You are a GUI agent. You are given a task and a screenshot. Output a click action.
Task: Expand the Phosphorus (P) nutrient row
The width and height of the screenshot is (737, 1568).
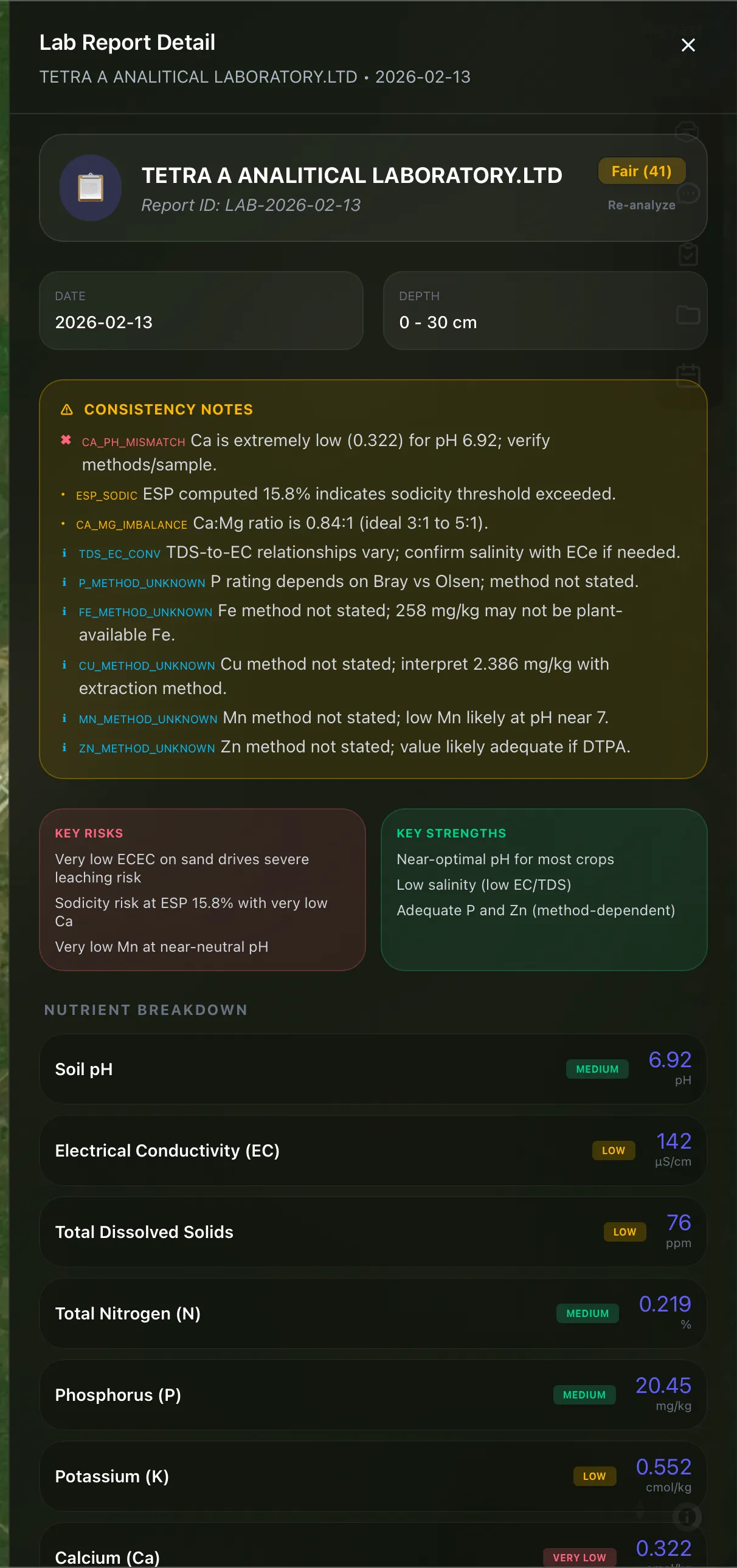click(373, 1395)
